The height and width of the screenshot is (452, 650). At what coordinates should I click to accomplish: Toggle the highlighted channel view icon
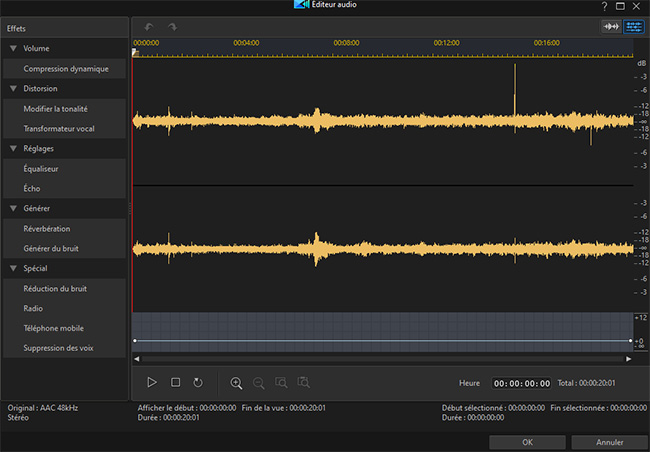634,27
